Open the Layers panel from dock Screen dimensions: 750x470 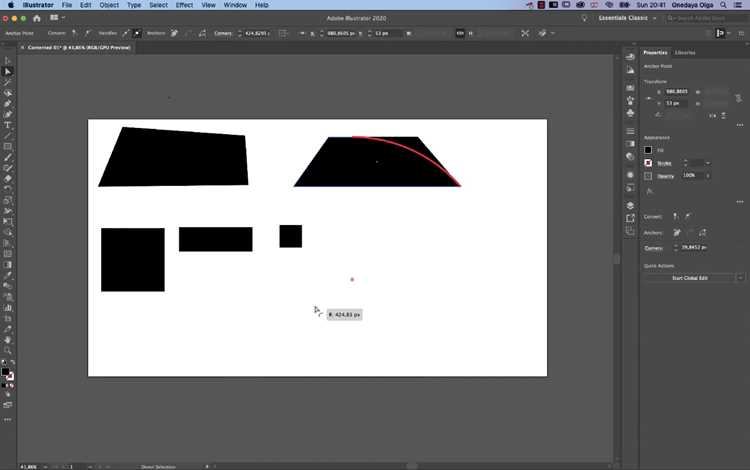click(630, 206)
